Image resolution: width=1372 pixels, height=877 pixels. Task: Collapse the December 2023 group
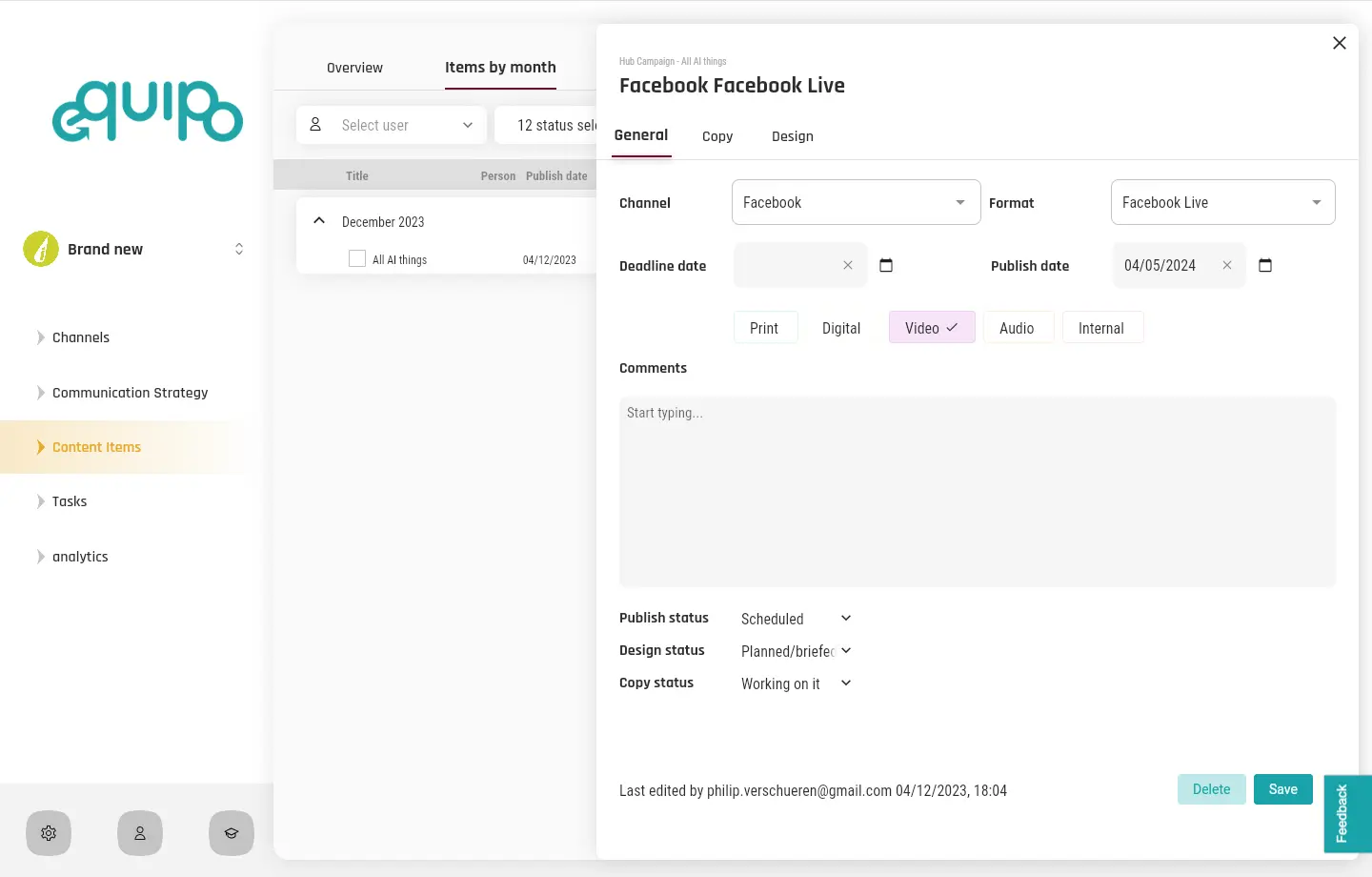319,221
